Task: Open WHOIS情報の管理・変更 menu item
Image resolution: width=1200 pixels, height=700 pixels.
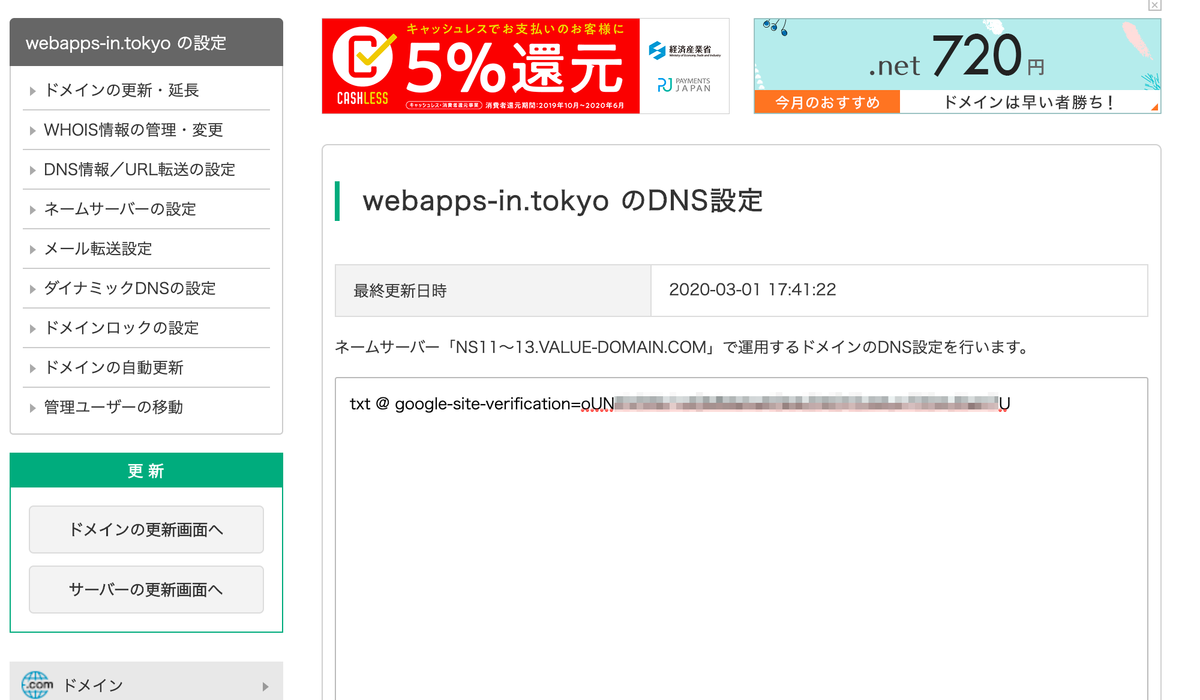Action: 146,130
